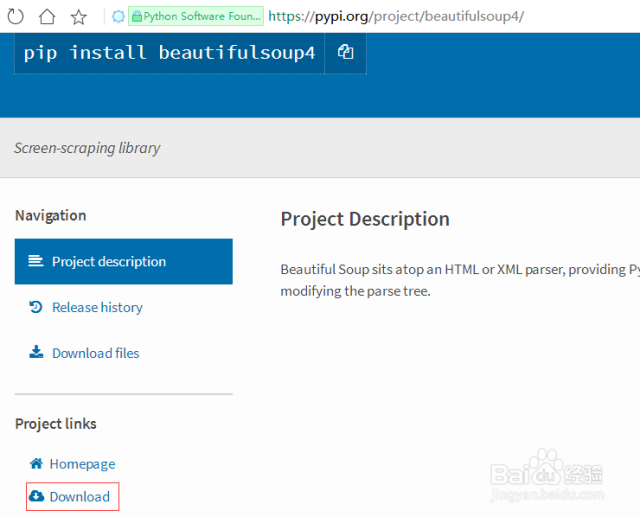The image size is (640, 517).
Task: Click the site info icon left of the security badge
Action: (118, 17)
